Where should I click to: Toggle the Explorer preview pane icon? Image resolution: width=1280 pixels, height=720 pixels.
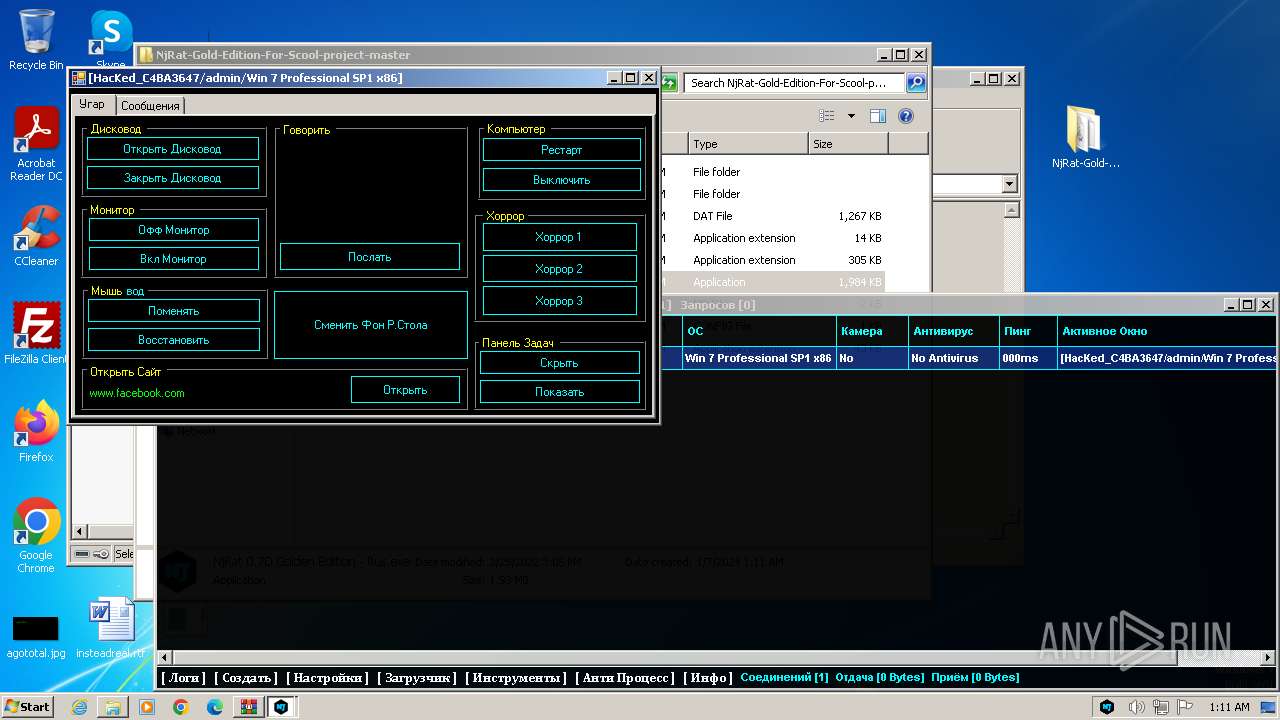pos(878,116)
